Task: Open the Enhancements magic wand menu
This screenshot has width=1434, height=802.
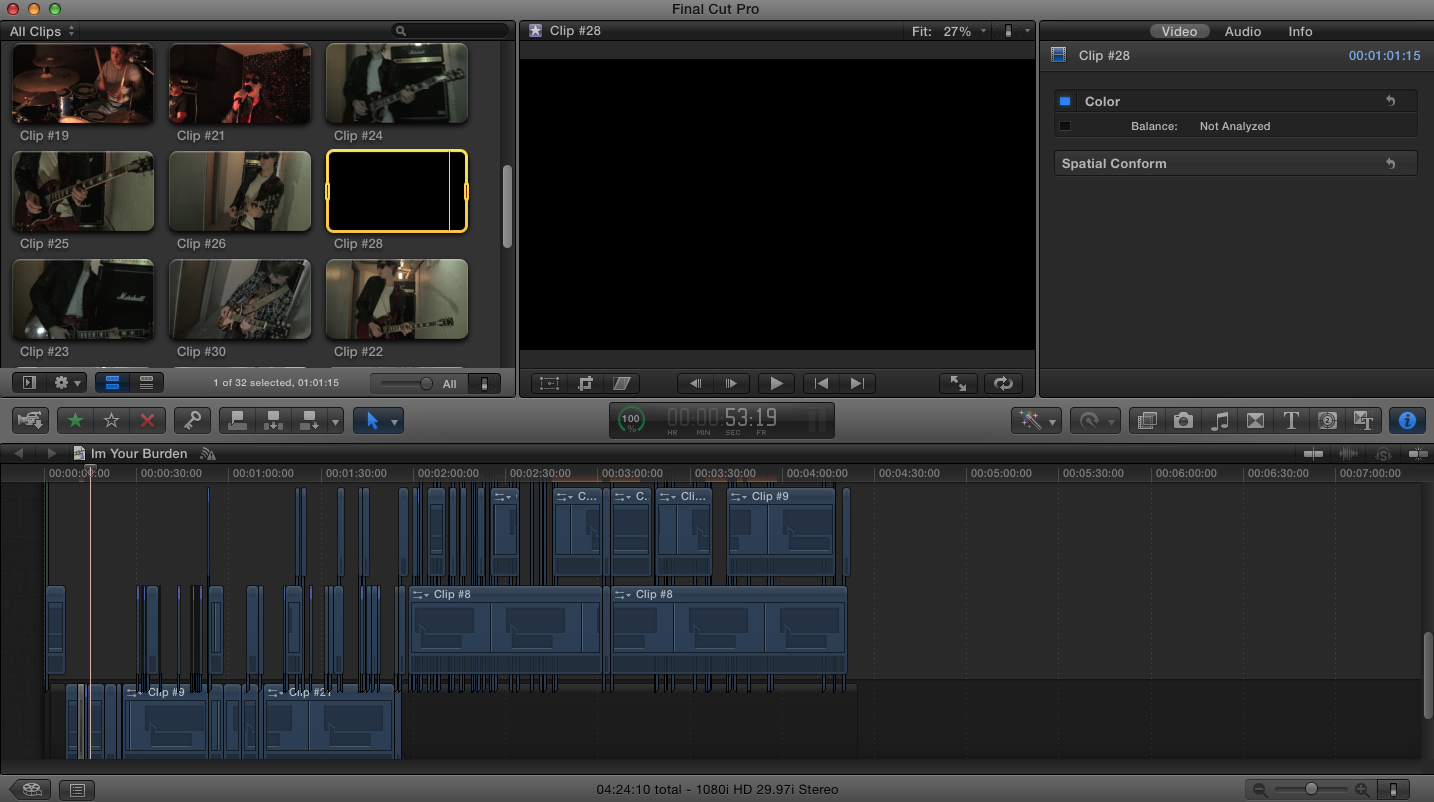Action: (1035, 421)
